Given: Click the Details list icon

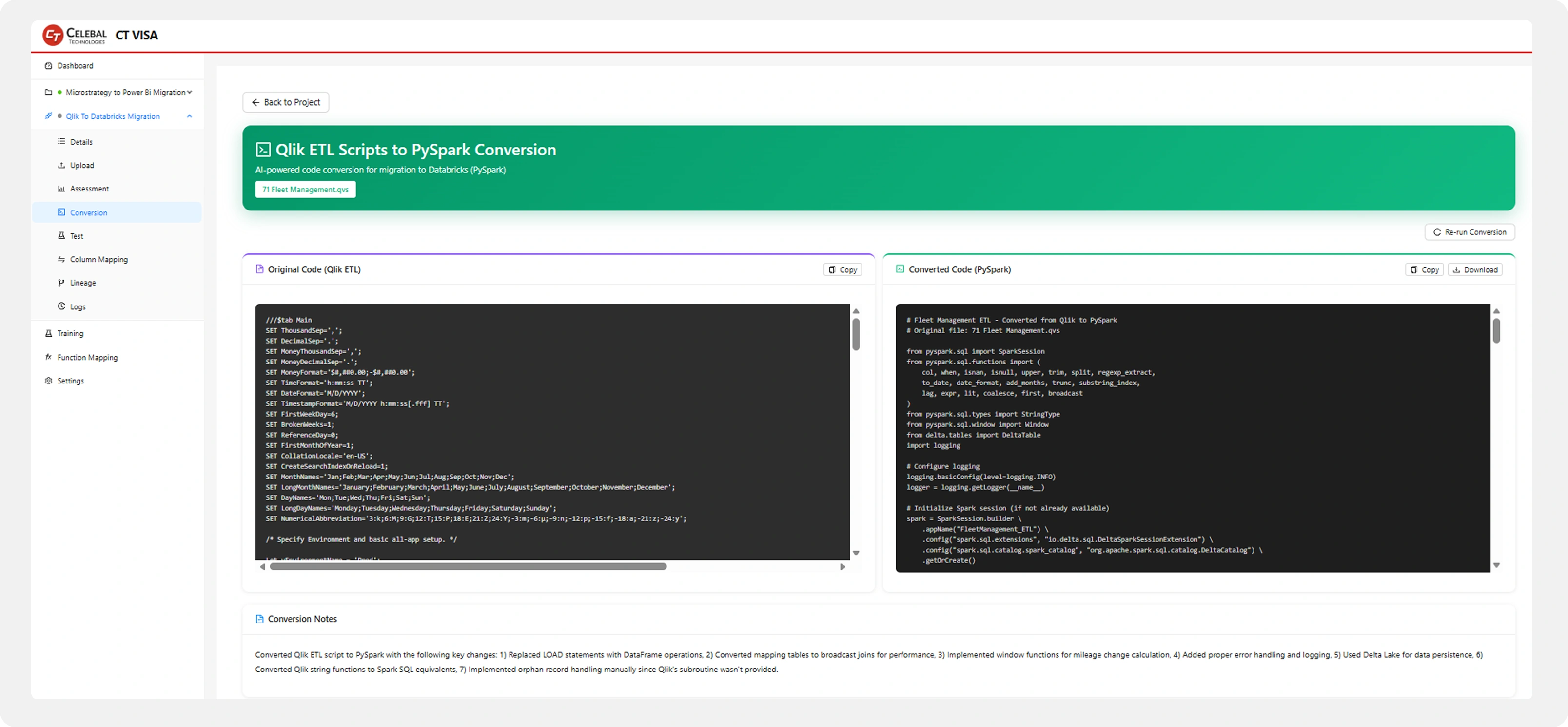Looking at the screenshot, I should pos(61,141).
